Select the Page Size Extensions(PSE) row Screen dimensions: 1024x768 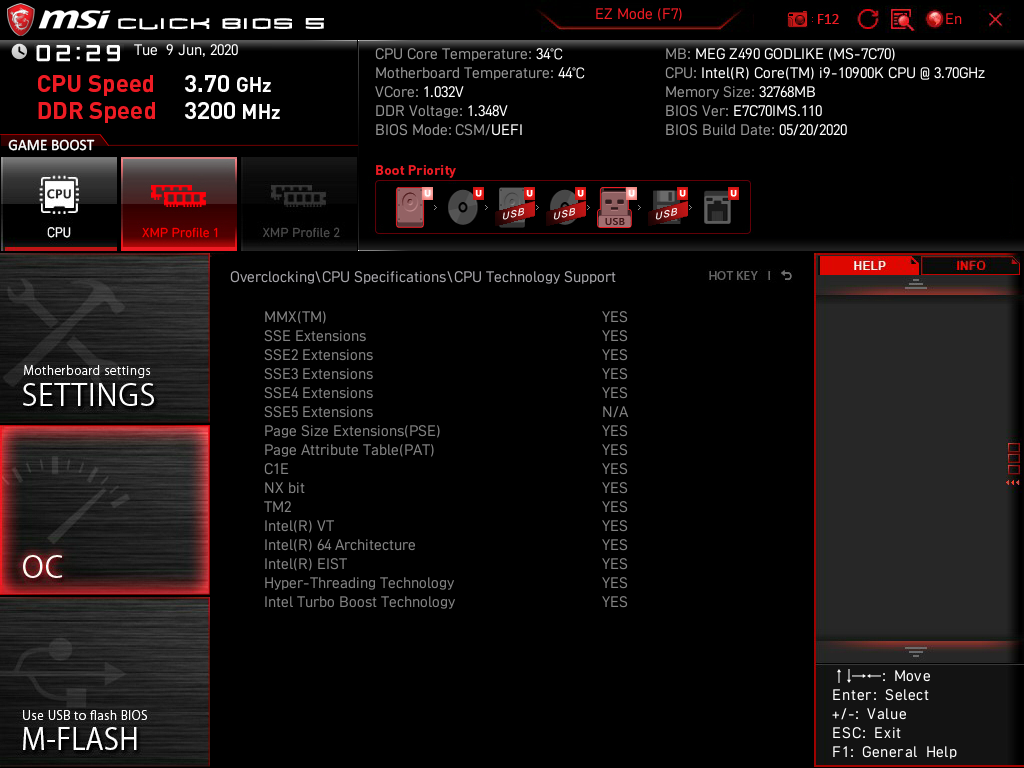445,430
